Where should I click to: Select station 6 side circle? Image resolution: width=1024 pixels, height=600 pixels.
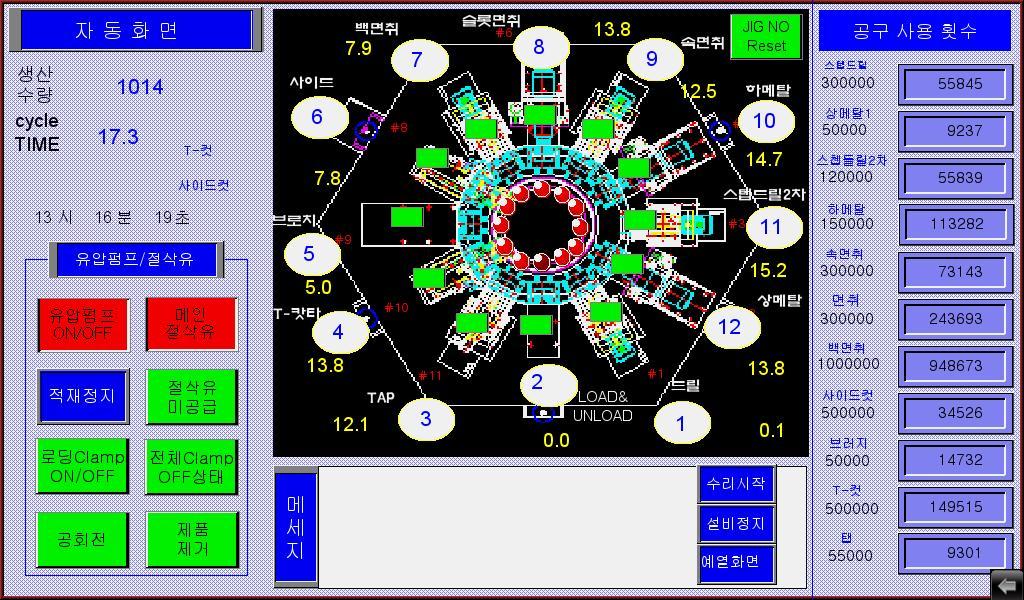(x=319, y=117)
